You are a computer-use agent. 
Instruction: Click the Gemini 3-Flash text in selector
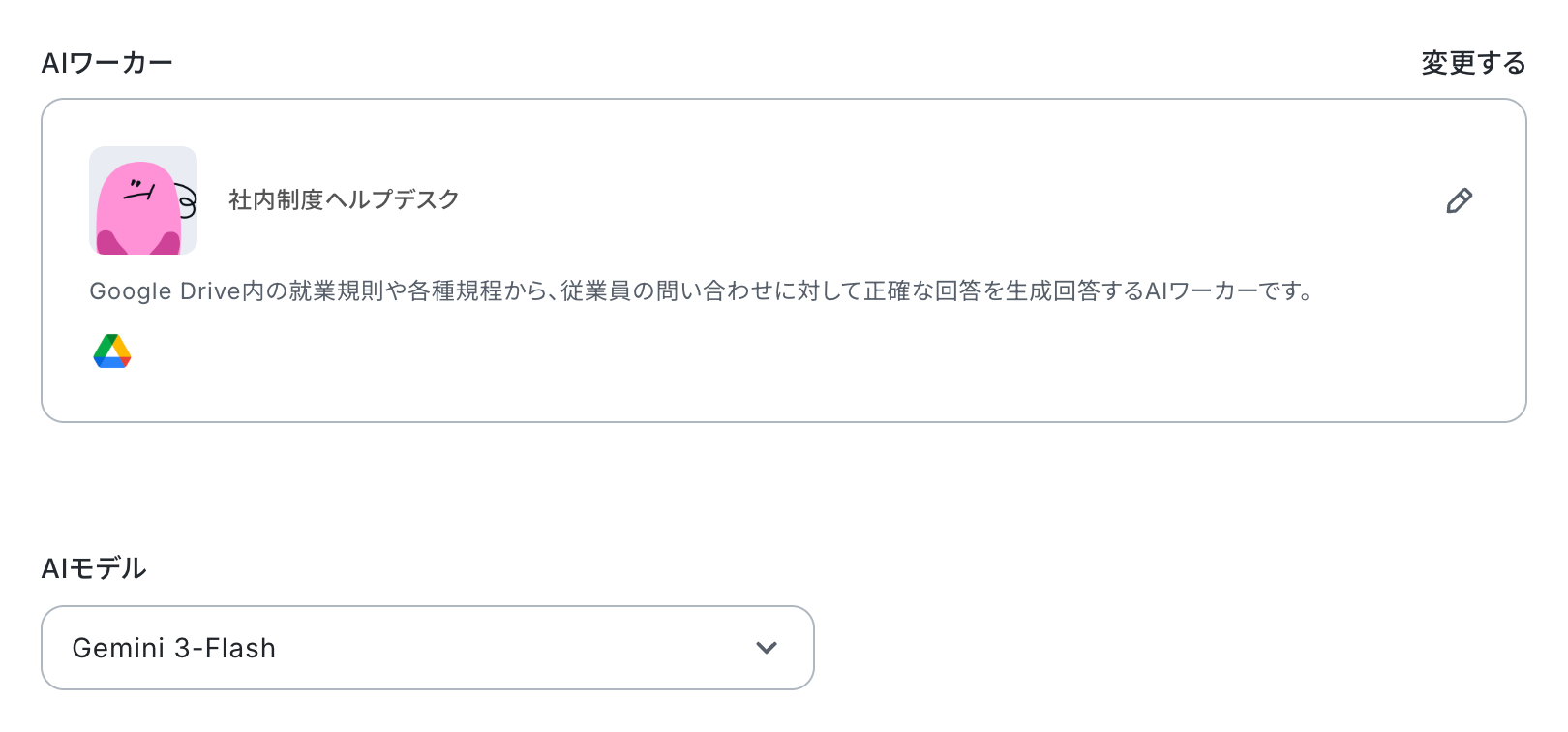pos(174,648)
